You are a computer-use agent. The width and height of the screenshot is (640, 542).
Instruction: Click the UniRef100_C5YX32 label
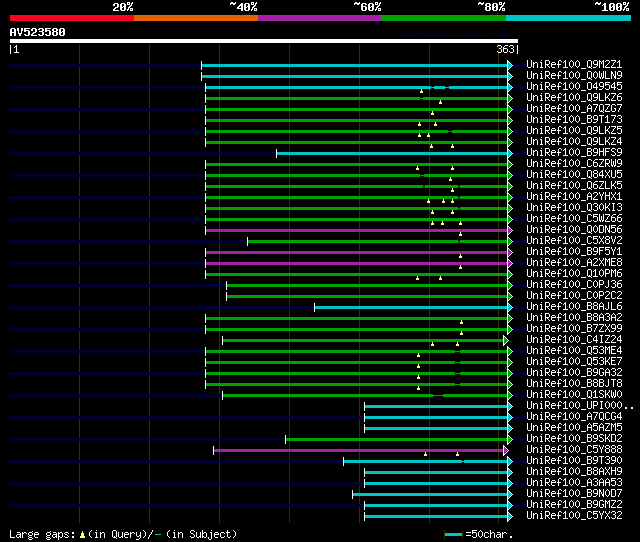coord(574,516)
